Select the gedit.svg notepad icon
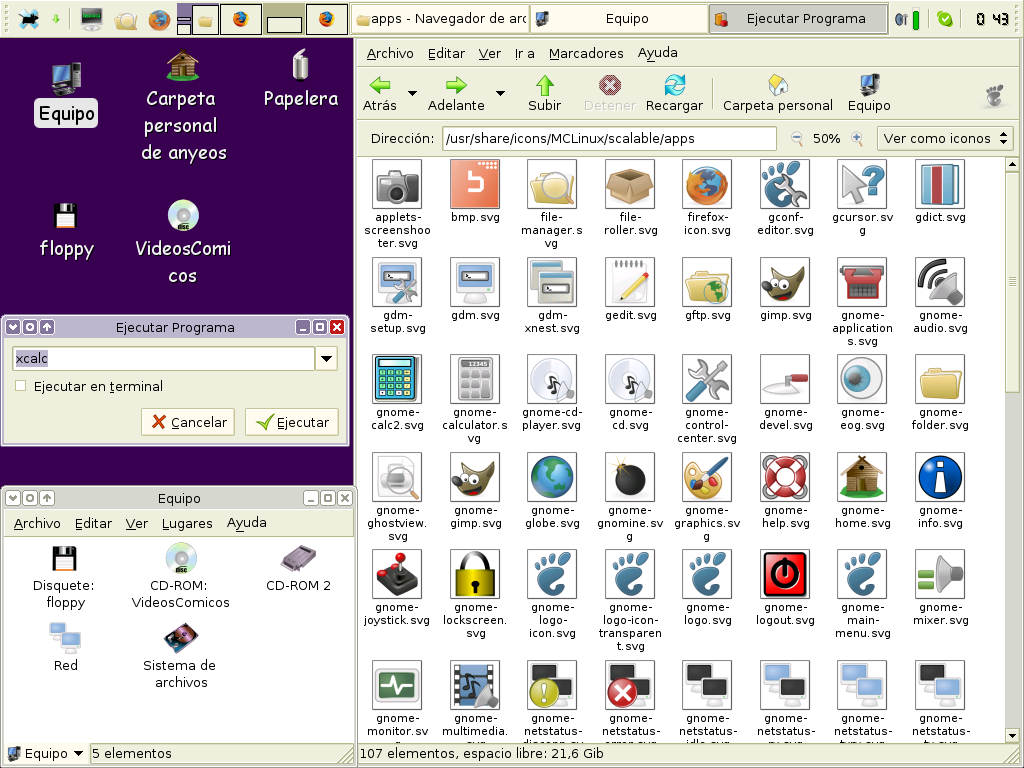Image resolution: width=1024 pixels, height=768 pixels. pyautogui.click(x=630, y=282)
